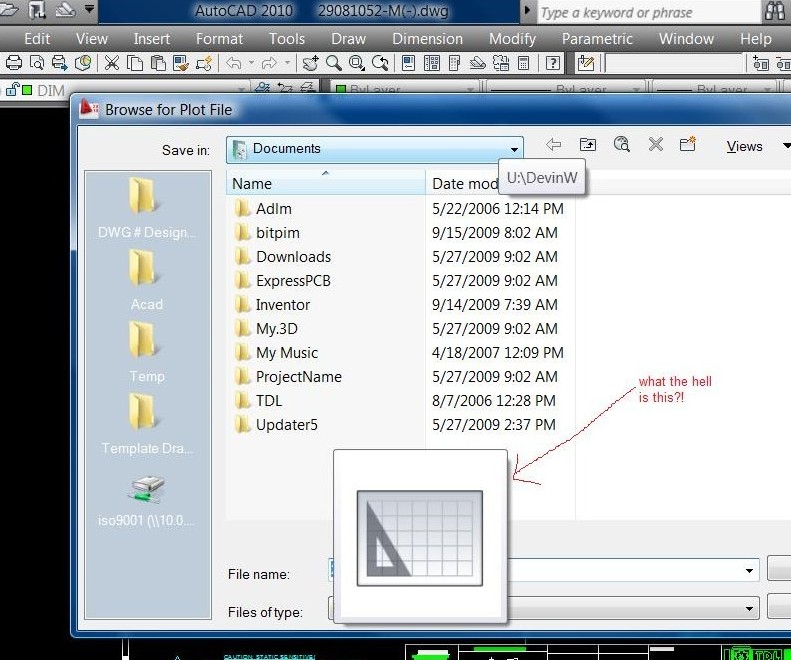Open the QuickCalc calculator icon
Image resolution: width=791 pixels, height=660 pixels.
coord(524,63)
